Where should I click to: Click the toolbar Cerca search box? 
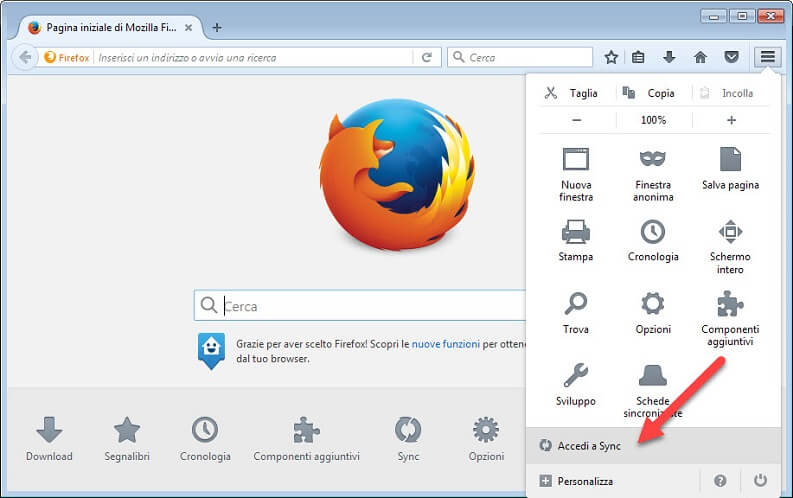[520, 57]
